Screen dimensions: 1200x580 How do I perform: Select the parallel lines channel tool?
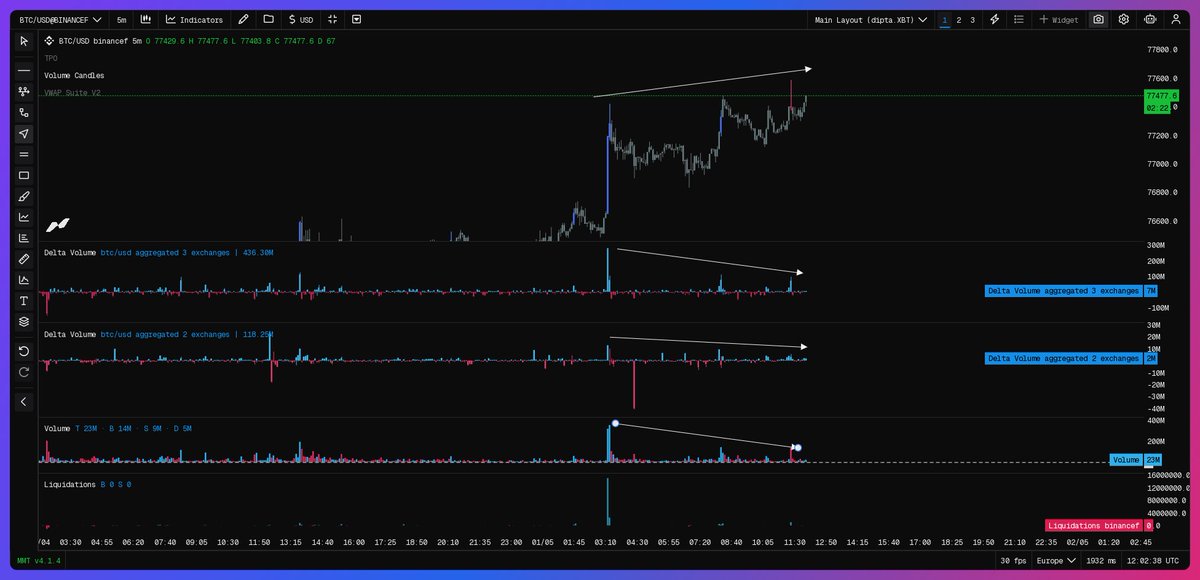[x=24, y=154]
